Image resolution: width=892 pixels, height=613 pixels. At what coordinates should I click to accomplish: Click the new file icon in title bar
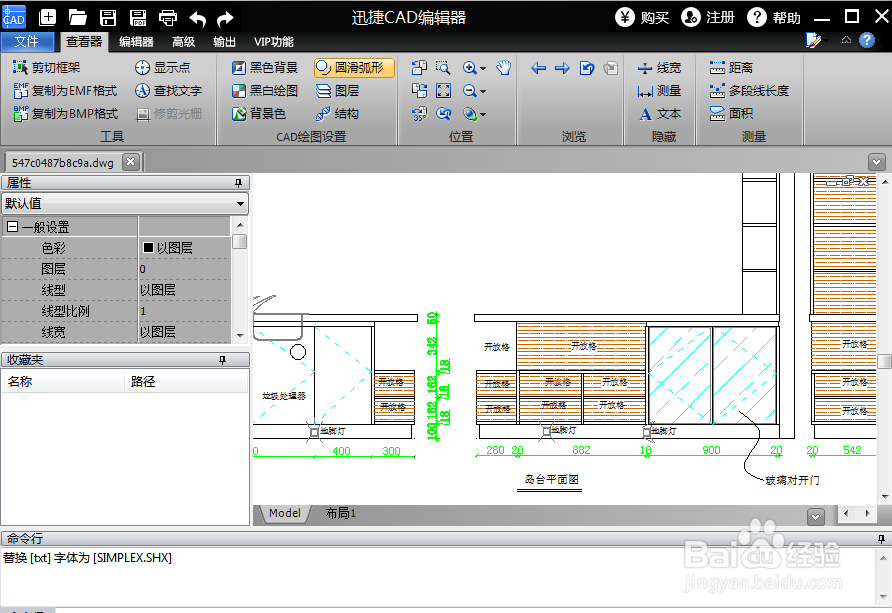pos(47,18)
